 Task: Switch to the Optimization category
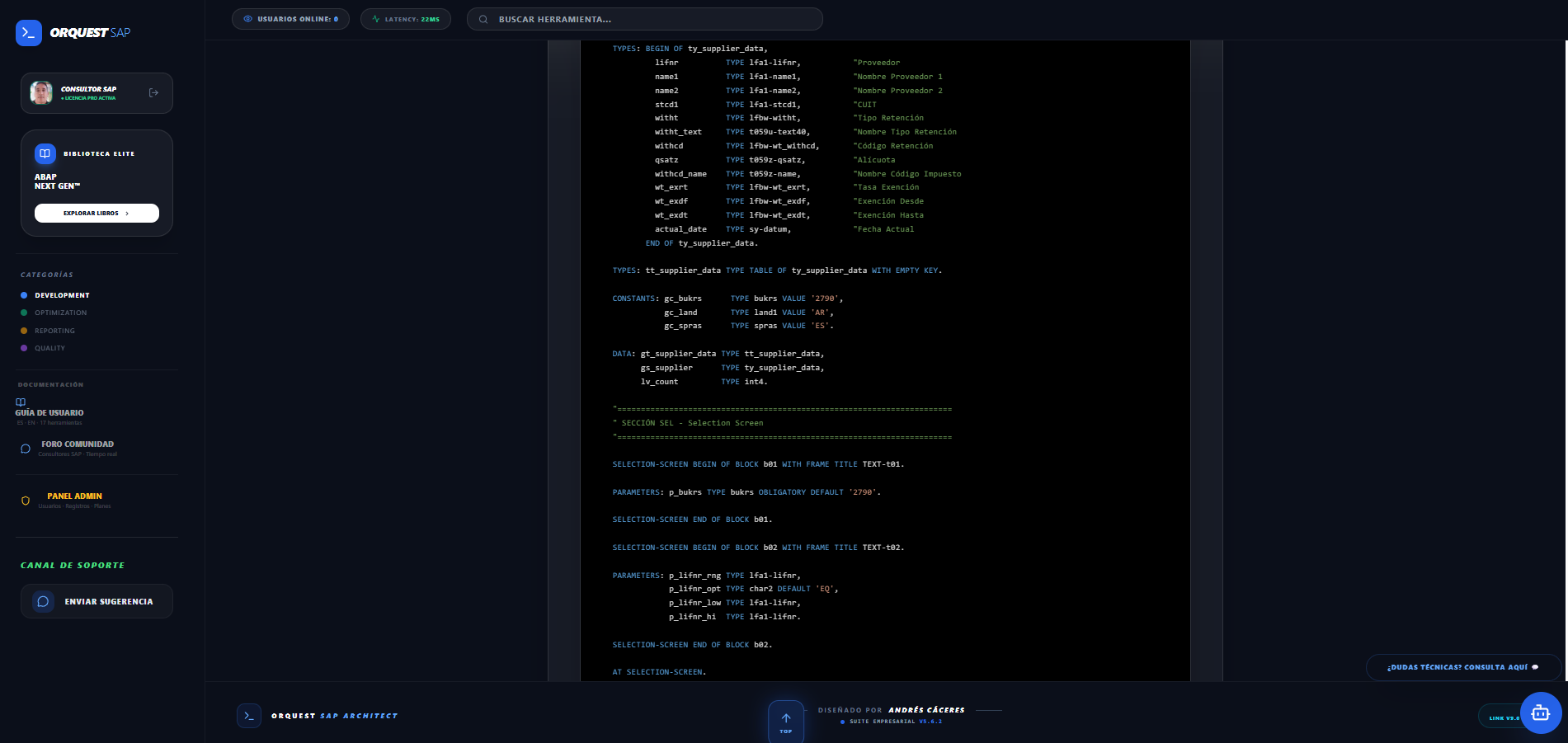(x=59, y=313)
